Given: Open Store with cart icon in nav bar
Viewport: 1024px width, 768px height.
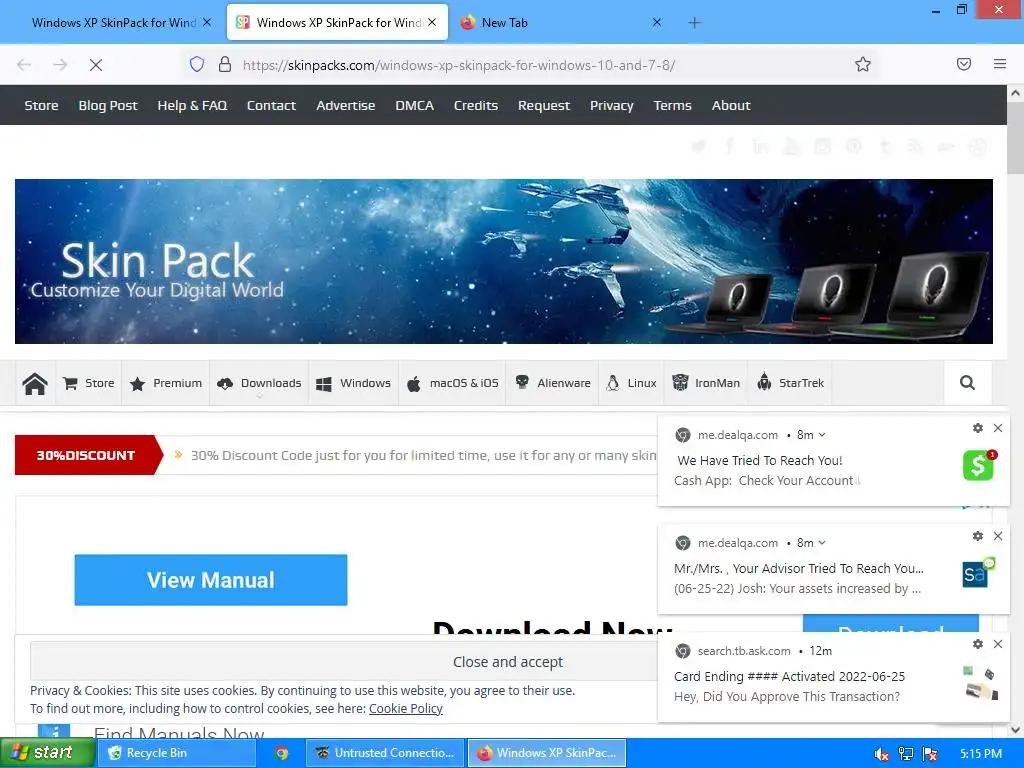Looking at the screenshot, I should pos(89,383).
